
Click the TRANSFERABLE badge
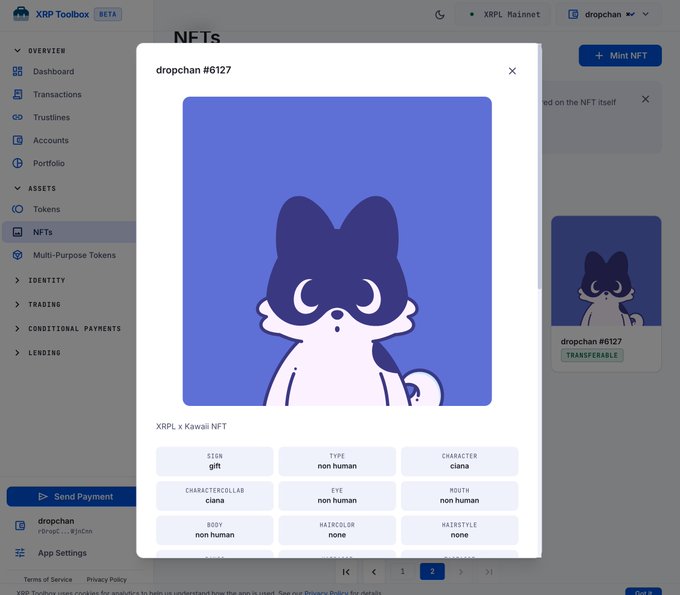pos(592,355)
